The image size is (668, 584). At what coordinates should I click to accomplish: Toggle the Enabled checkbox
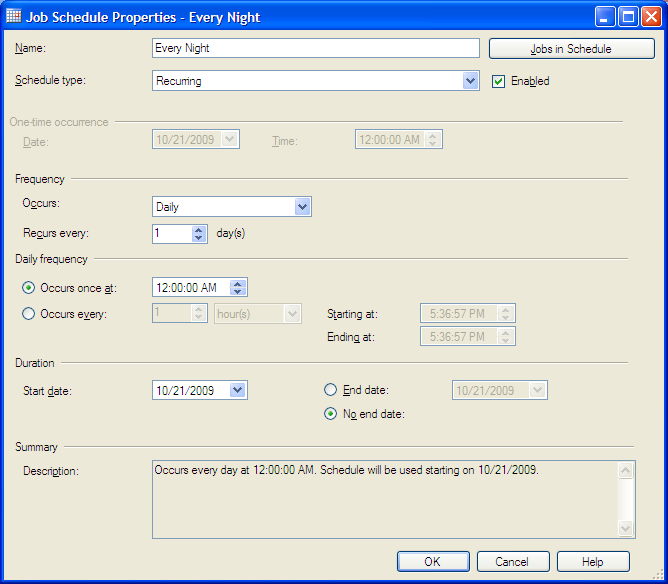coord(499,81)
